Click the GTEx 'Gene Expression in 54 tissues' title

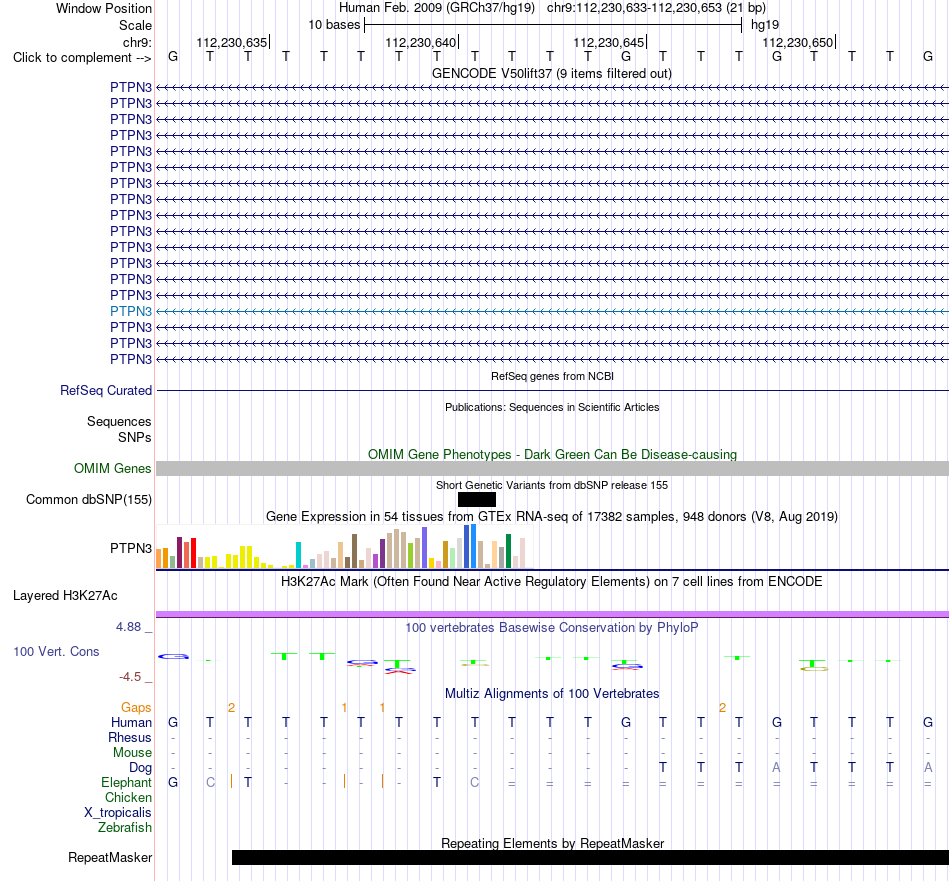pyautogui.click(x=552, y=517)
